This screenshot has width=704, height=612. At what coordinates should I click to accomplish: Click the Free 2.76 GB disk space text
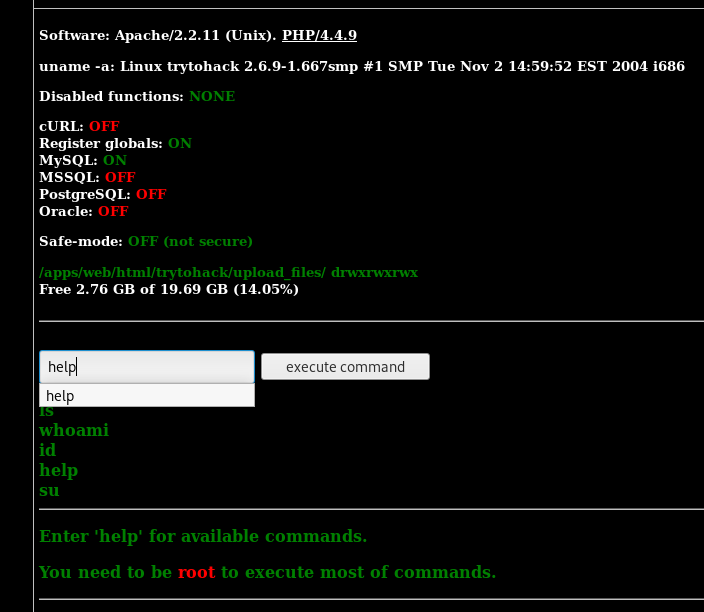[x=168, y=290]
